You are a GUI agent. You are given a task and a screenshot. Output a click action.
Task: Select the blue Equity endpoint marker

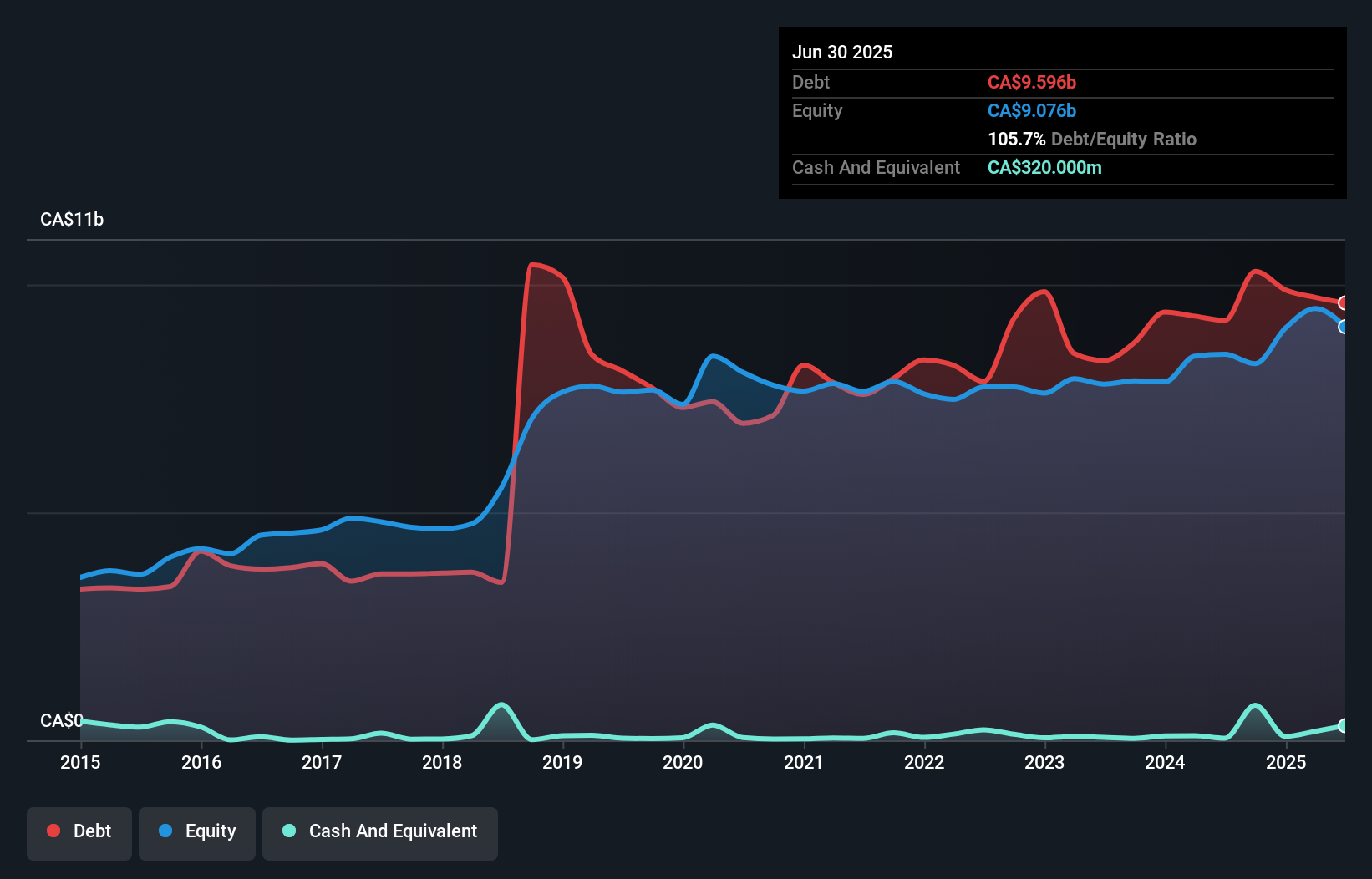tap(1344, 327)
